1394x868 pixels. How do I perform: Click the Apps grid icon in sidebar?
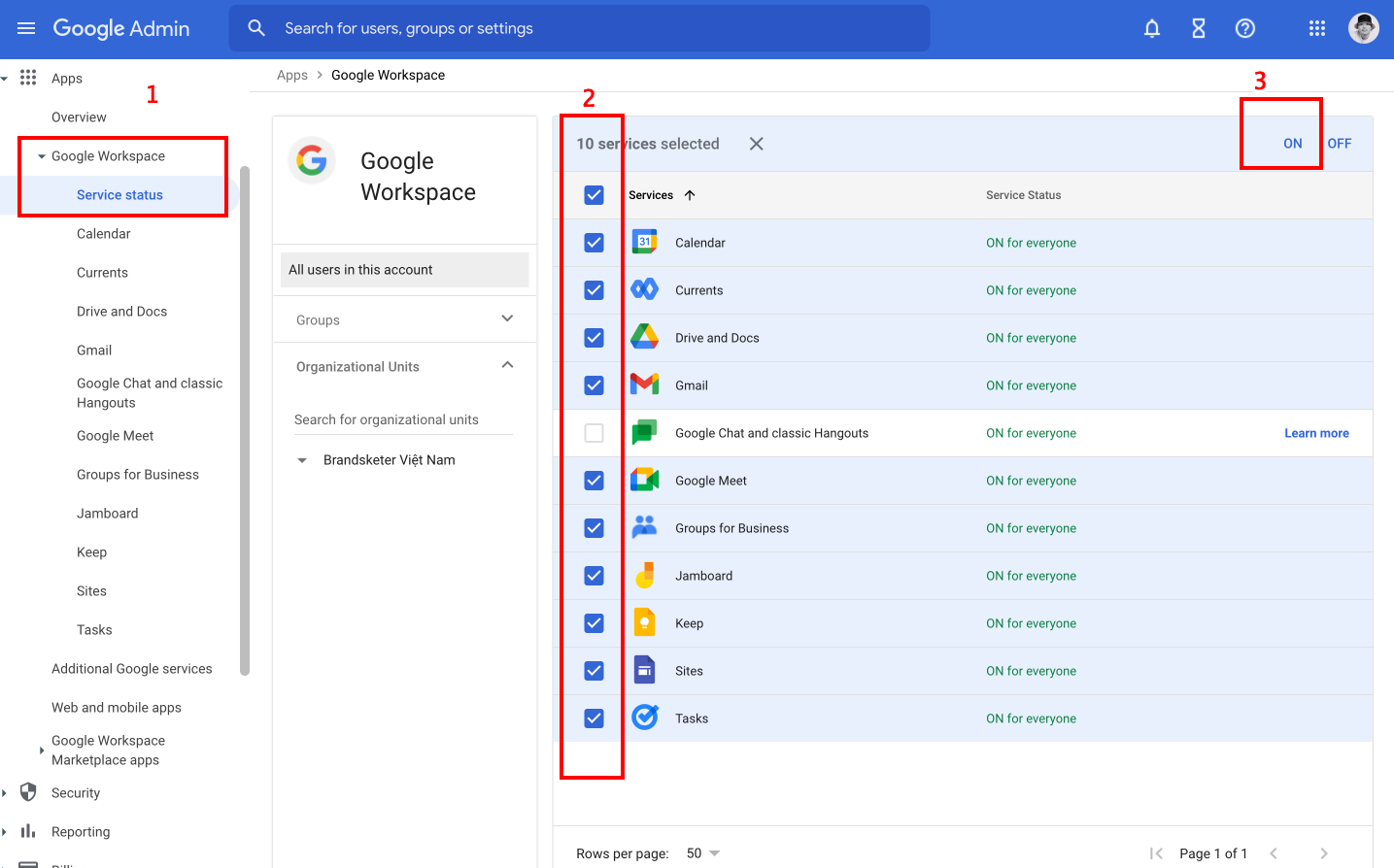(x=28, y=78)
